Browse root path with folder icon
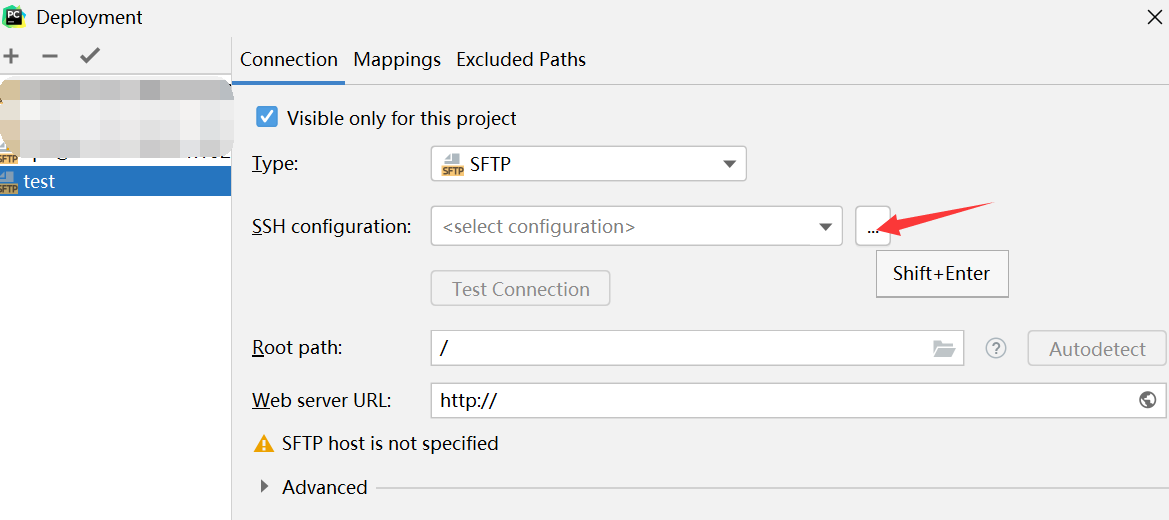This screenshot has height=520, width=1169. click(943, 348)
